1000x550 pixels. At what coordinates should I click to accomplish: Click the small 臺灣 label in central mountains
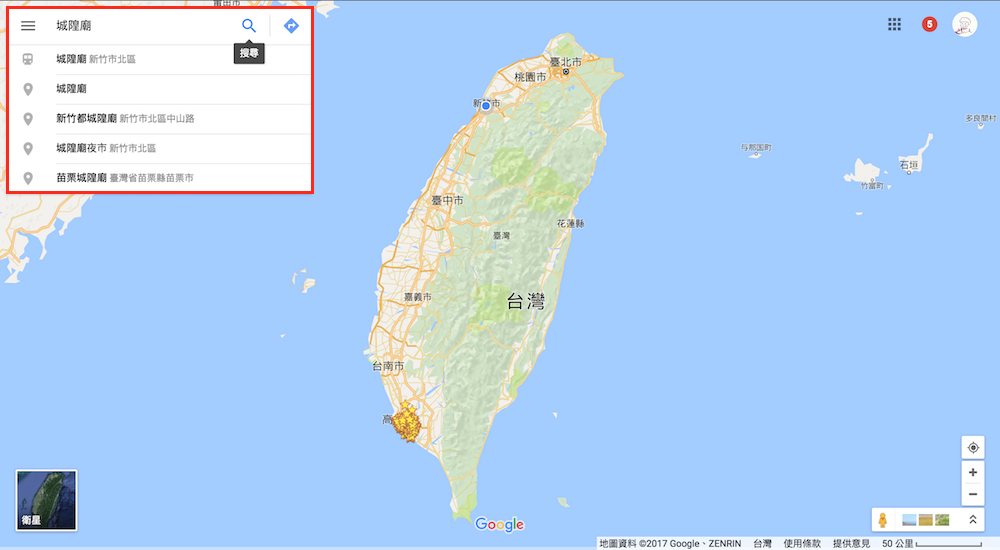(501, 235)
